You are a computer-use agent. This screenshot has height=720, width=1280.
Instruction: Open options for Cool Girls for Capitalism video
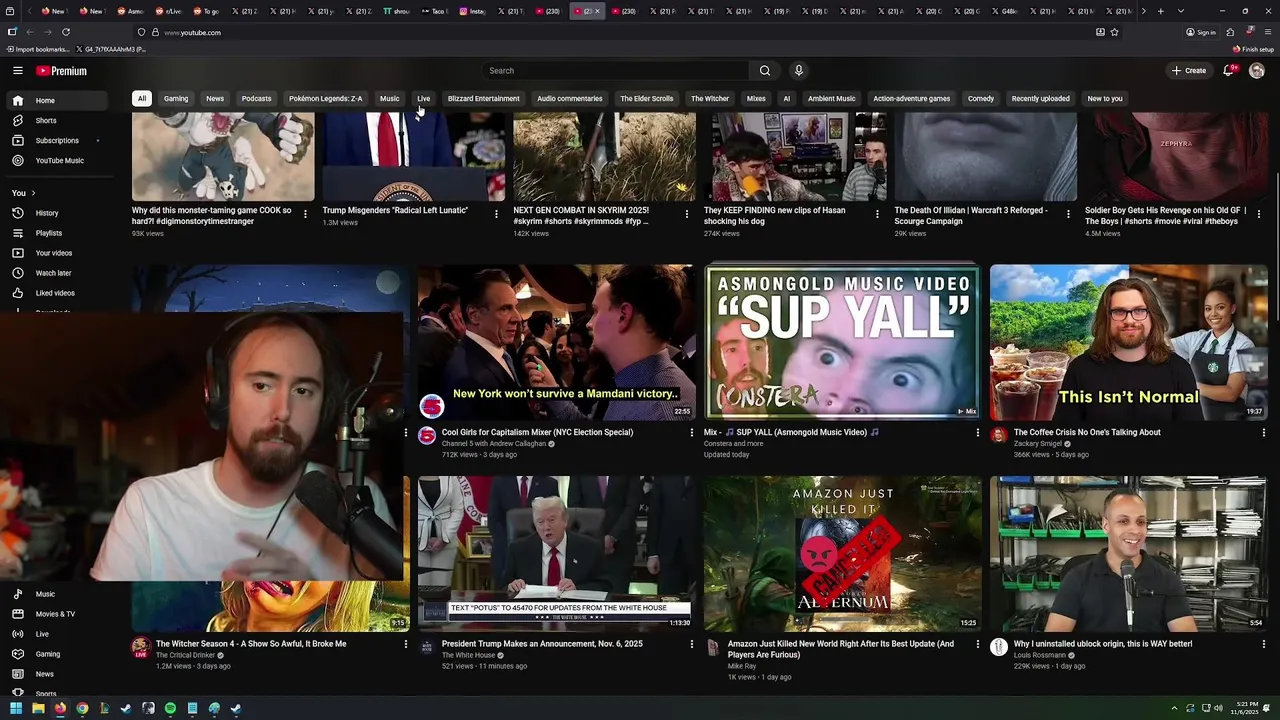pos(691,433)
